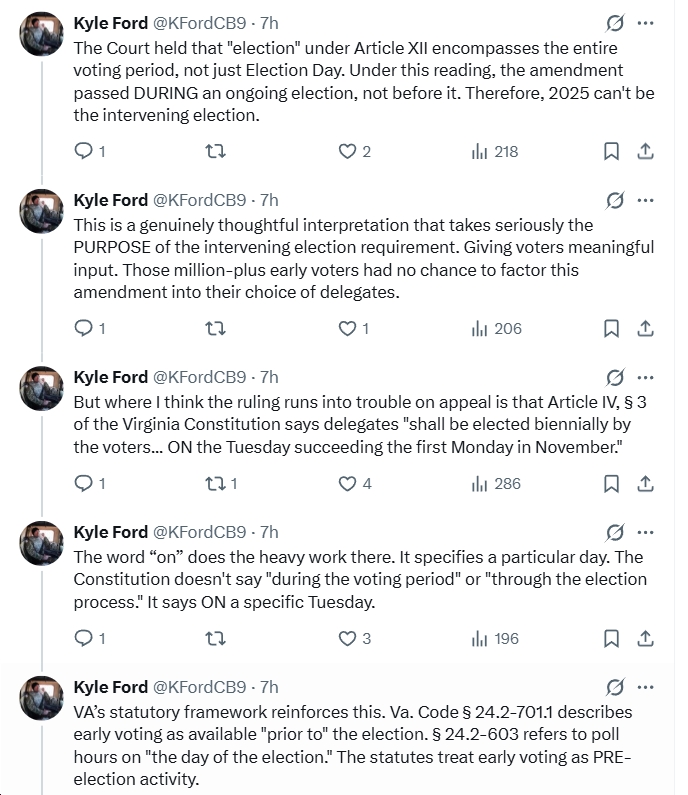This screenshot has height=795, width=688.
Task: Share the first tweet about the Court's holding
Action: pyautogui.click(x=646, y=151)
